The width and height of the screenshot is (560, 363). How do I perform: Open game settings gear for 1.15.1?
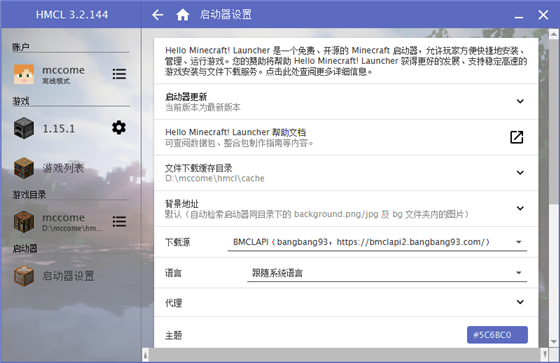click(x=119, y=128)
